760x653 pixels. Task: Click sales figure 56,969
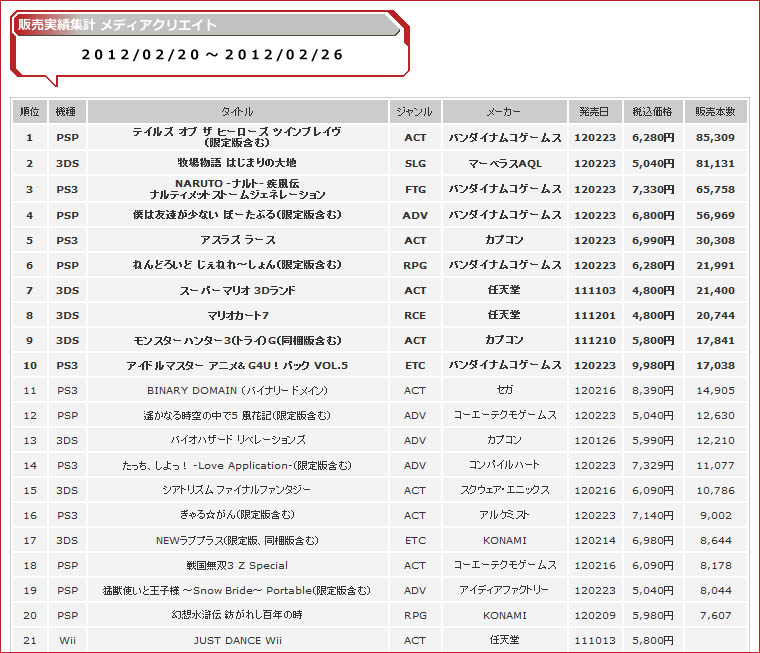click(x=715, y=215)
